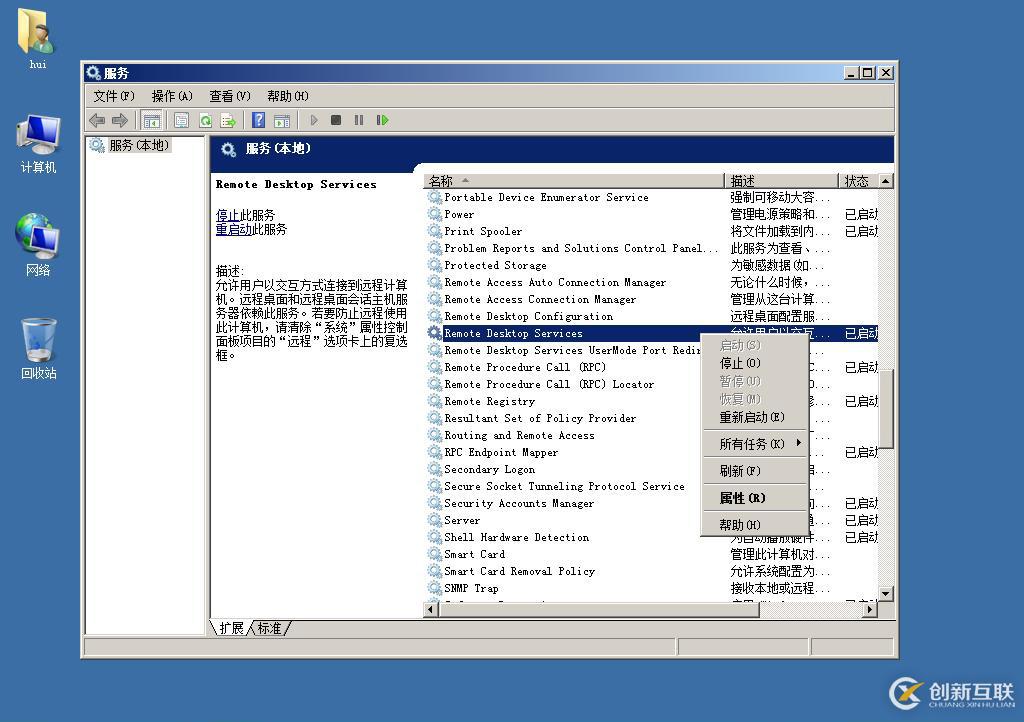1024x722 pixels.
Task: Click the Pause Service toolbar button
Action: 359,120
